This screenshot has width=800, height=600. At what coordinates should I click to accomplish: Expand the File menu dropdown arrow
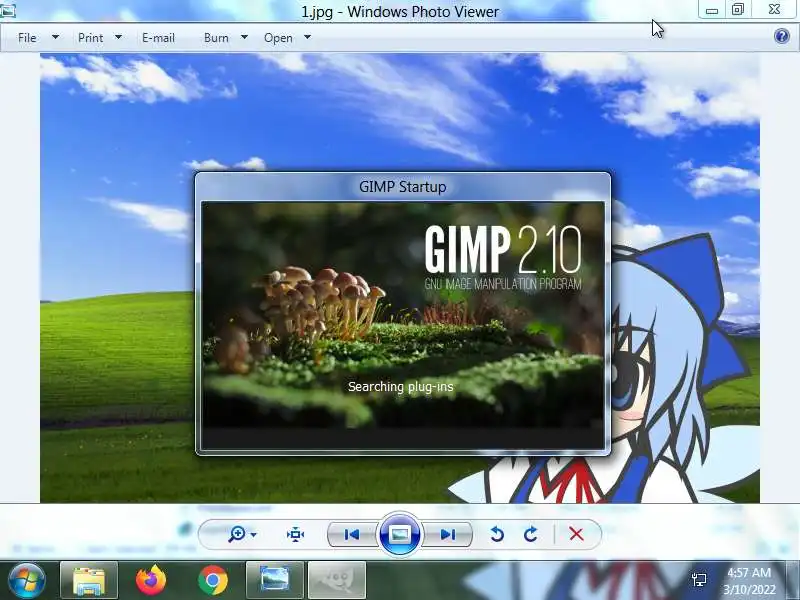click(55, 37)
